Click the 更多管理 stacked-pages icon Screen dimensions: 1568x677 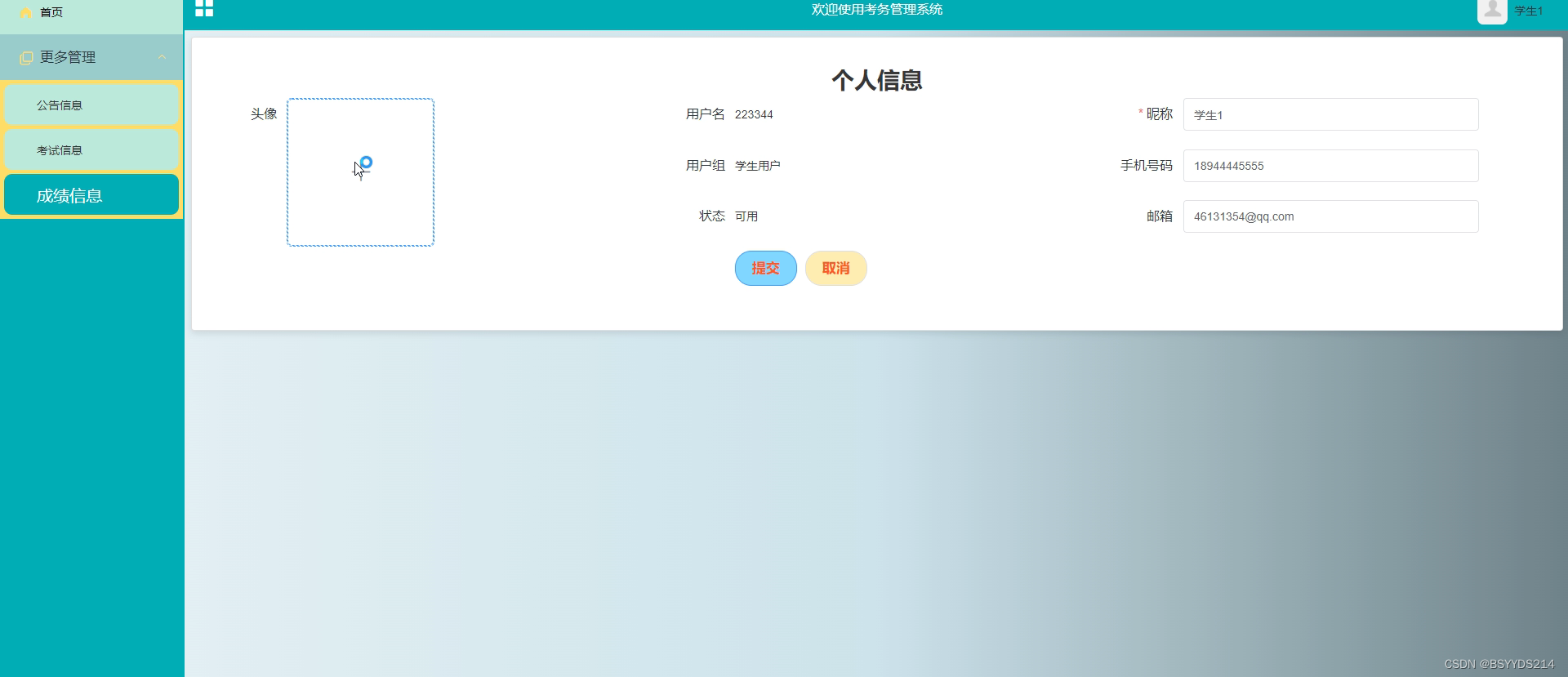(26, 58)
